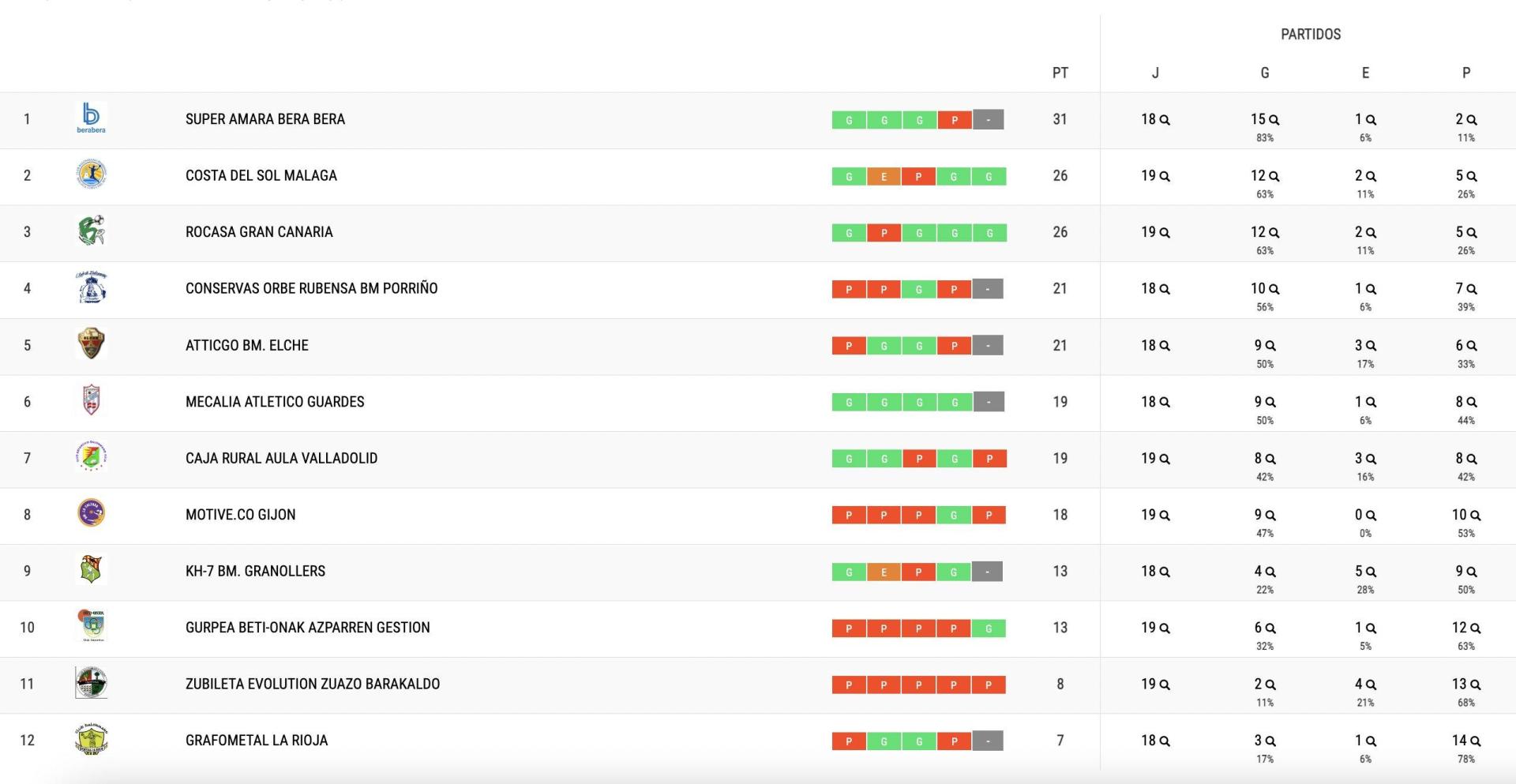Inspect Grafometal La Rioja's 14 losses
The image size is (1516, 784).
point(1466,741)
